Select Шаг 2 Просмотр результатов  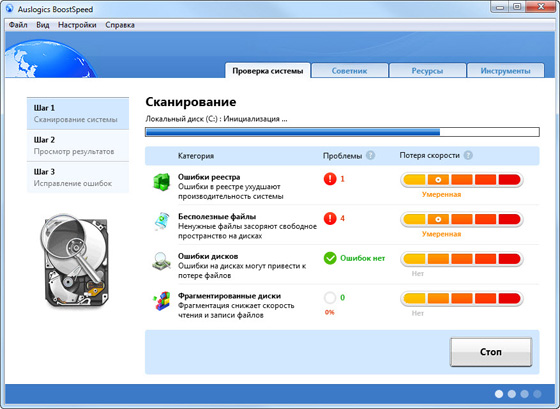click(78, 145)
